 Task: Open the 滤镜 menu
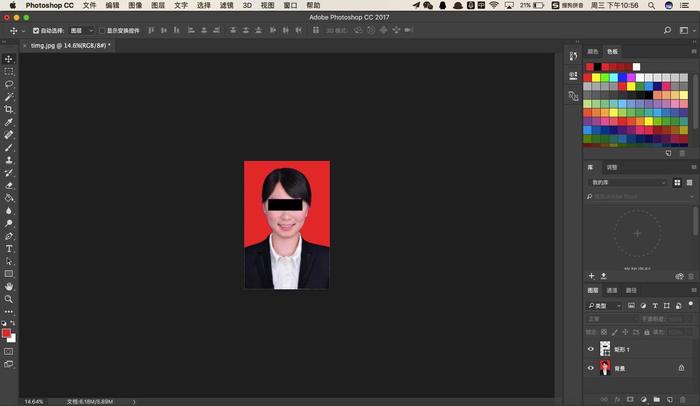pyautogui.click(x=226, y=5)
